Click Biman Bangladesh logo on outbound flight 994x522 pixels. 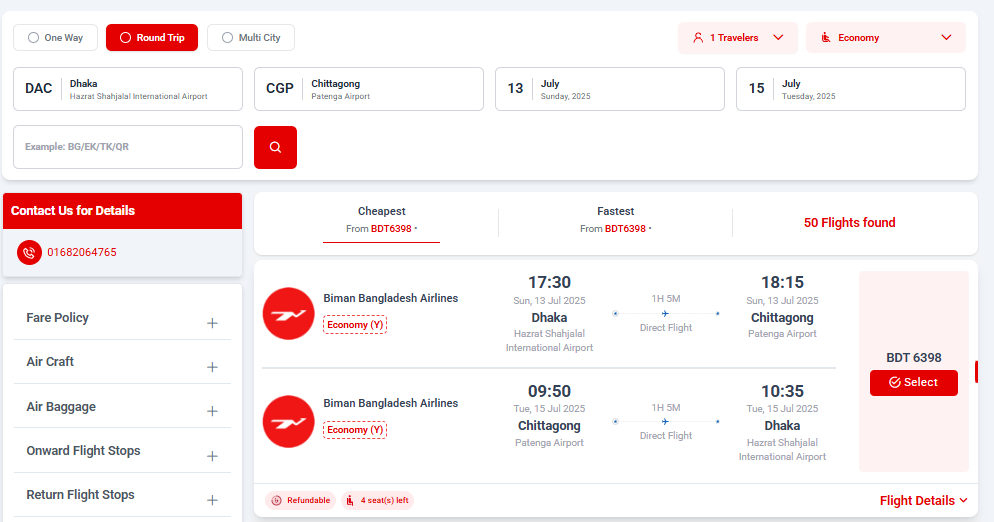point(288,313)
